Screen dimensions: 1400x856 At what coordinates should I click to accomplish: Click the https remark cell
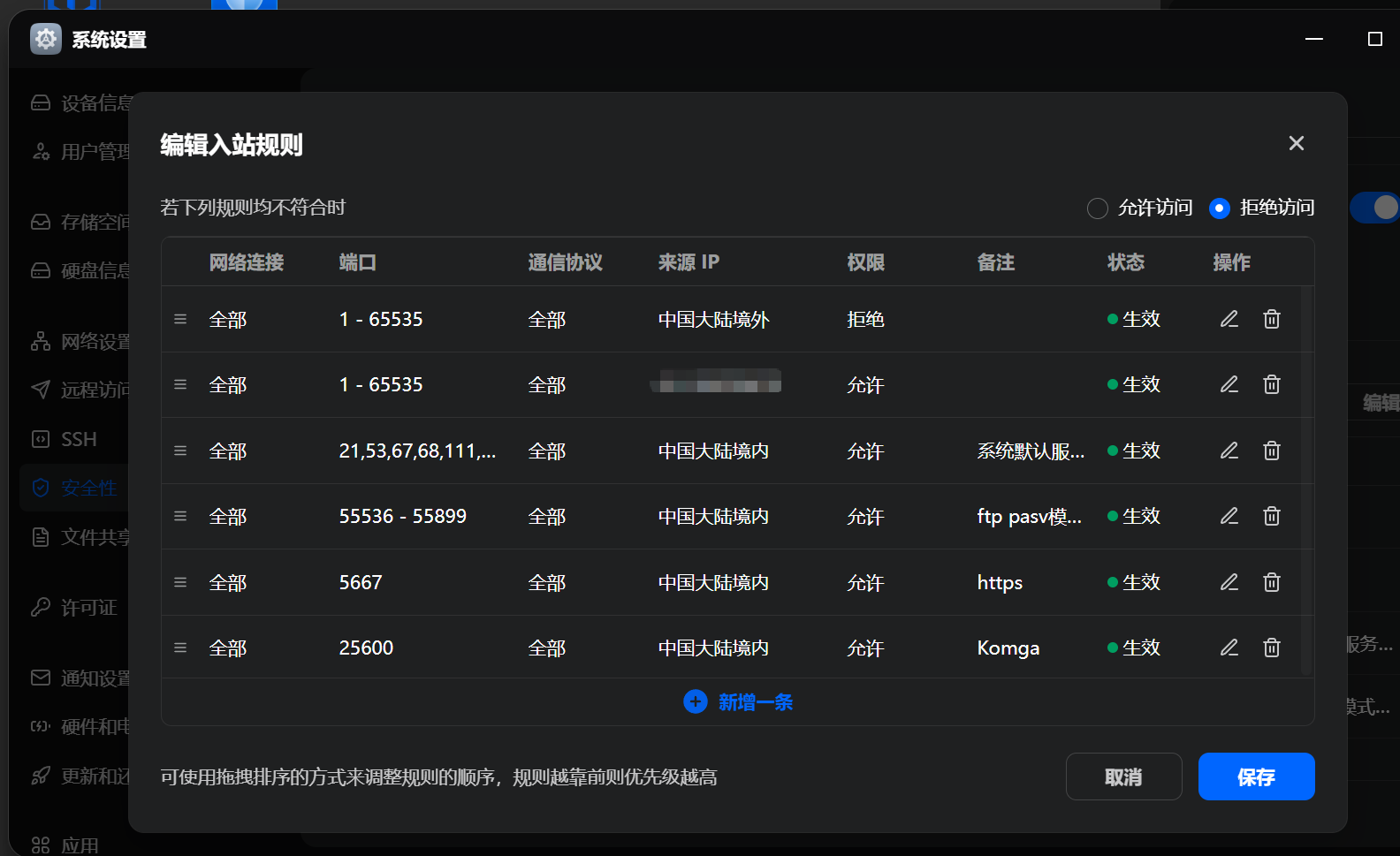point(1000,582)
